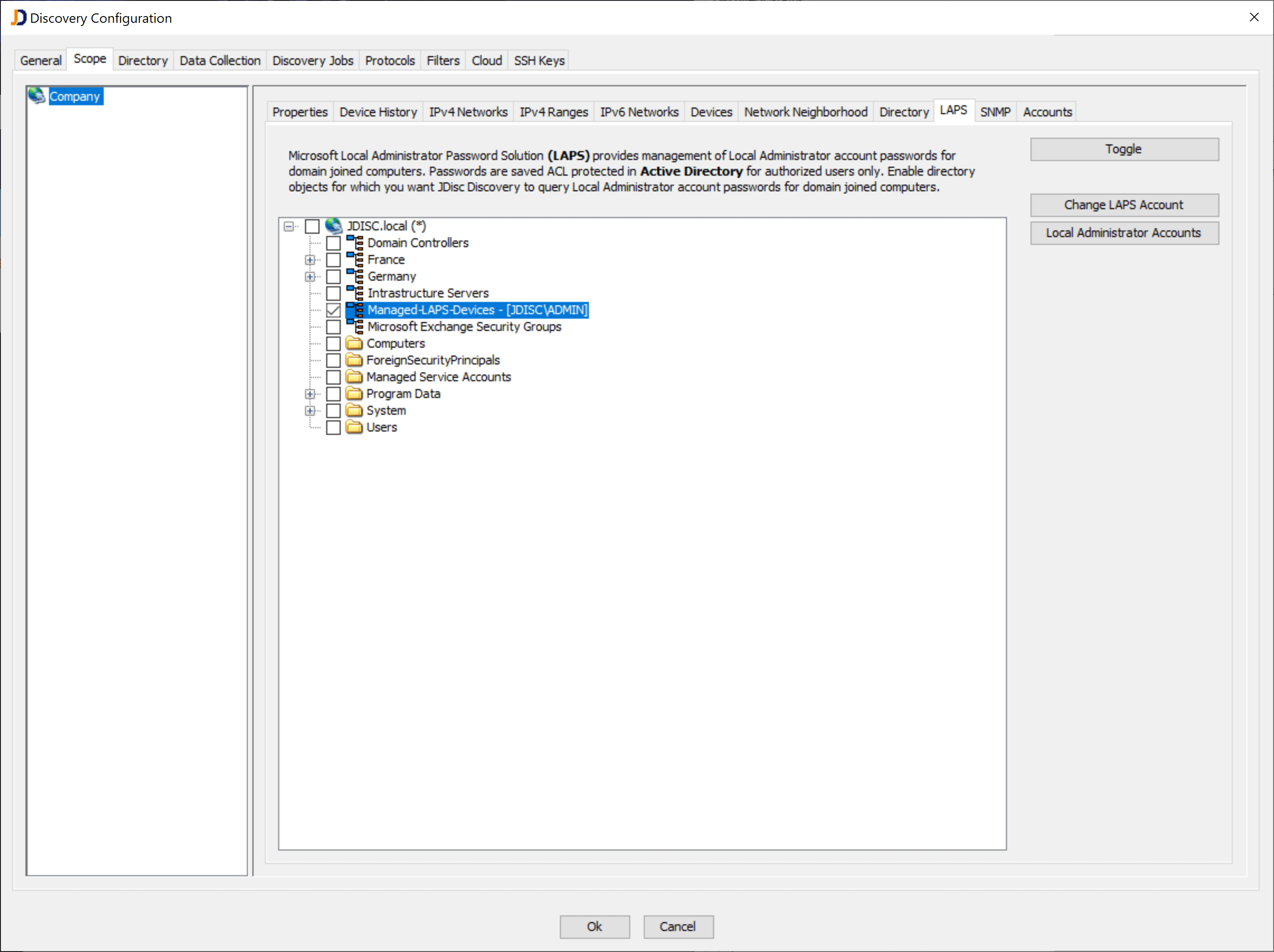Collapse the JDISC.local root node
1274x952 pixels.
288,226
